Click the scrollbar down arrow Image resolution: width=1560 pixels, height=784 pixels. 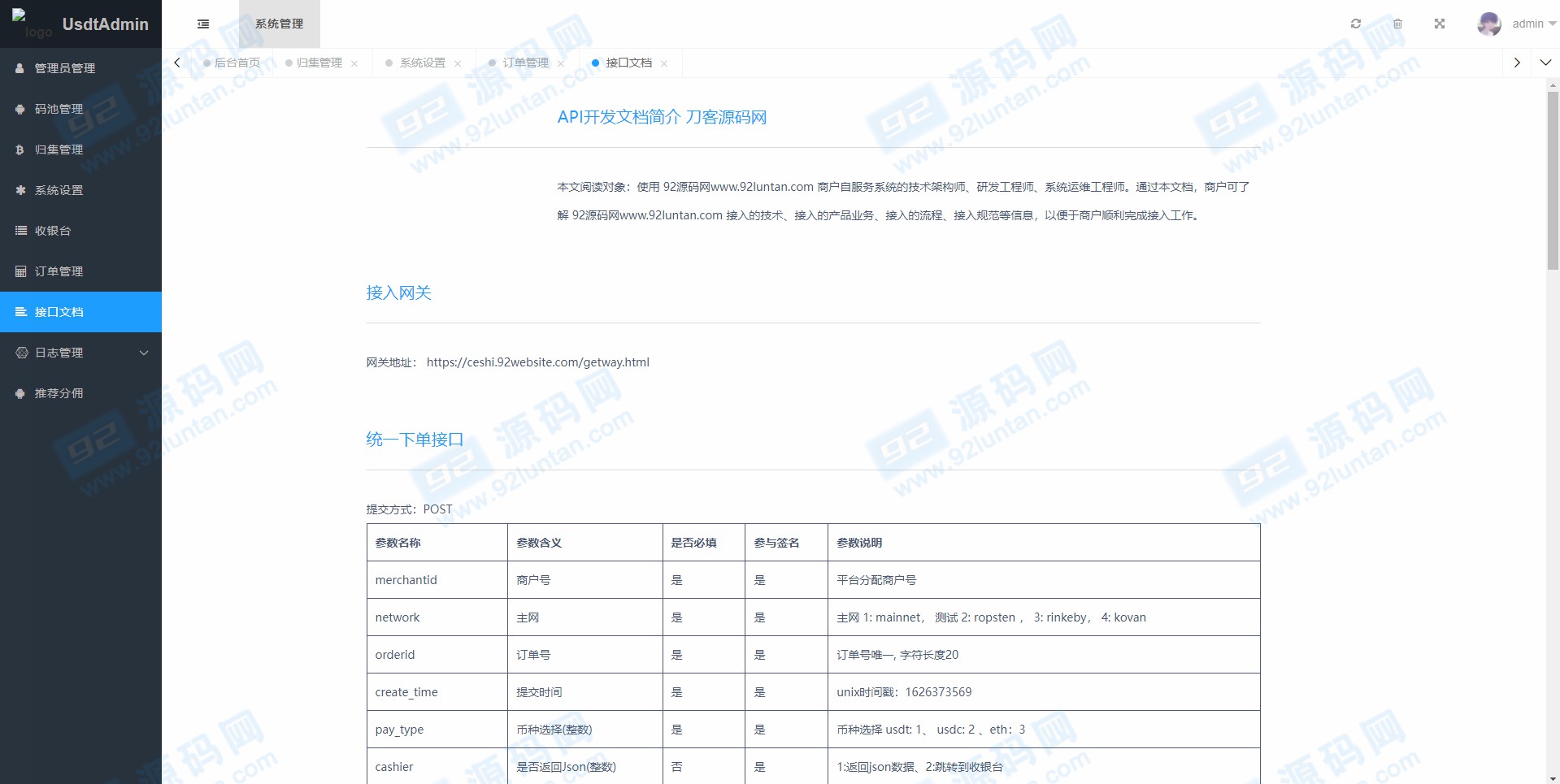(1553, 778)
